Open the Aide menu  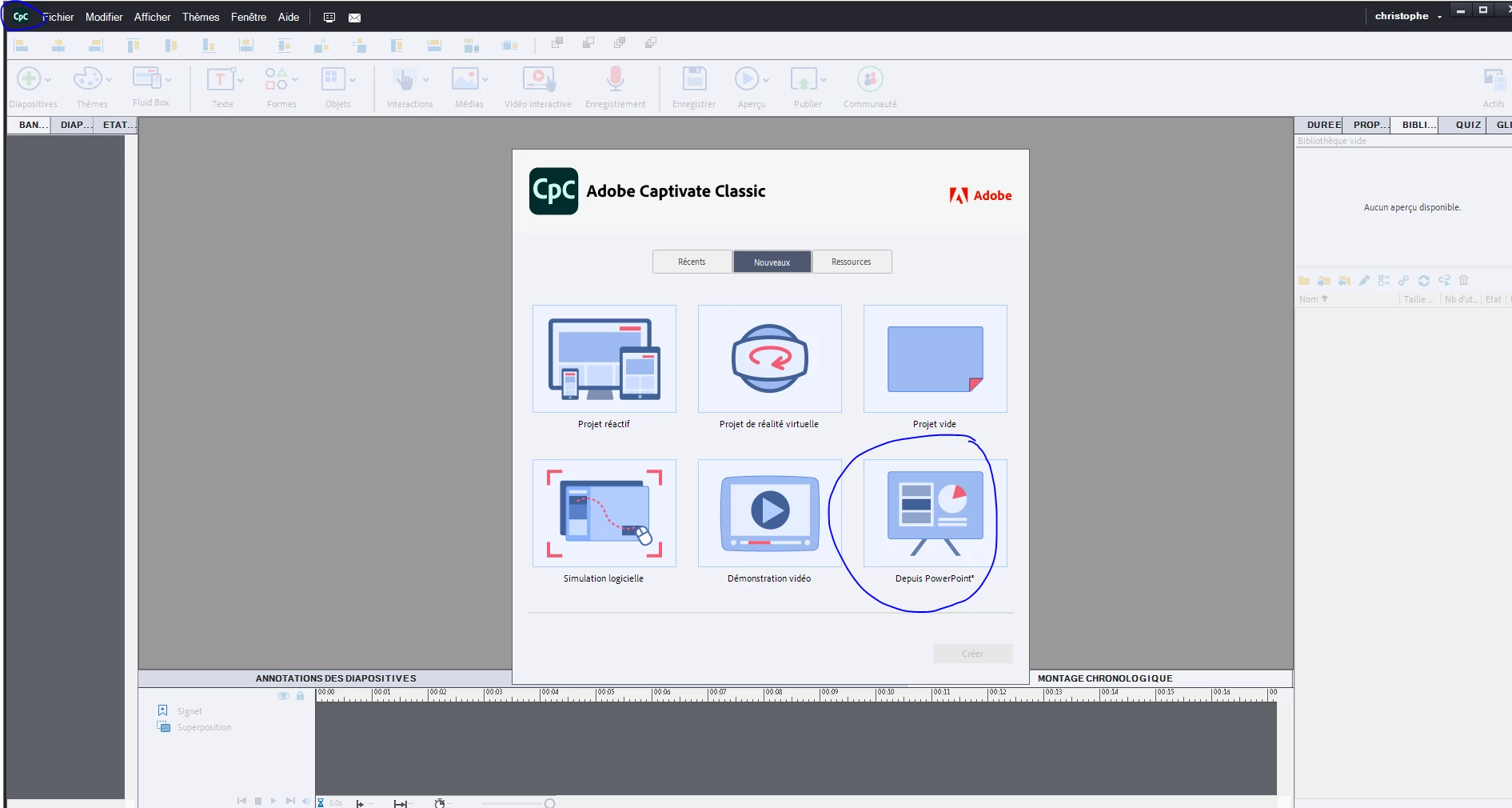tap(289, 17)
